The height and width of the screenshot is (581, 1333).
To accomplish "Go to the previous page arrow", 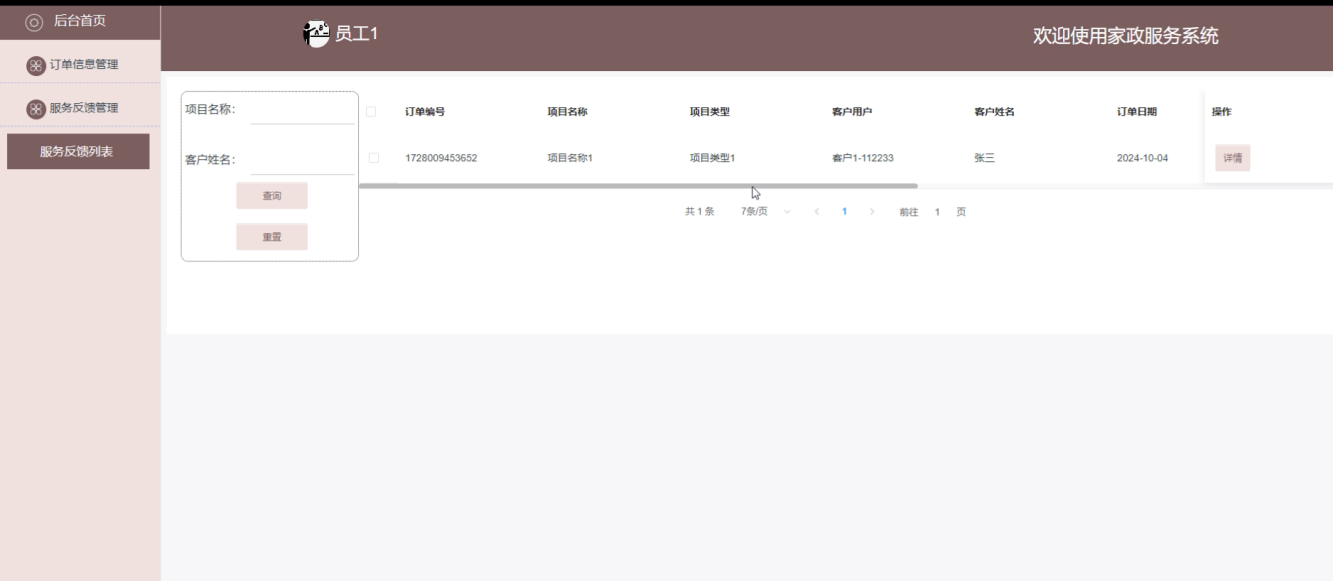I will tap(817, 212).
